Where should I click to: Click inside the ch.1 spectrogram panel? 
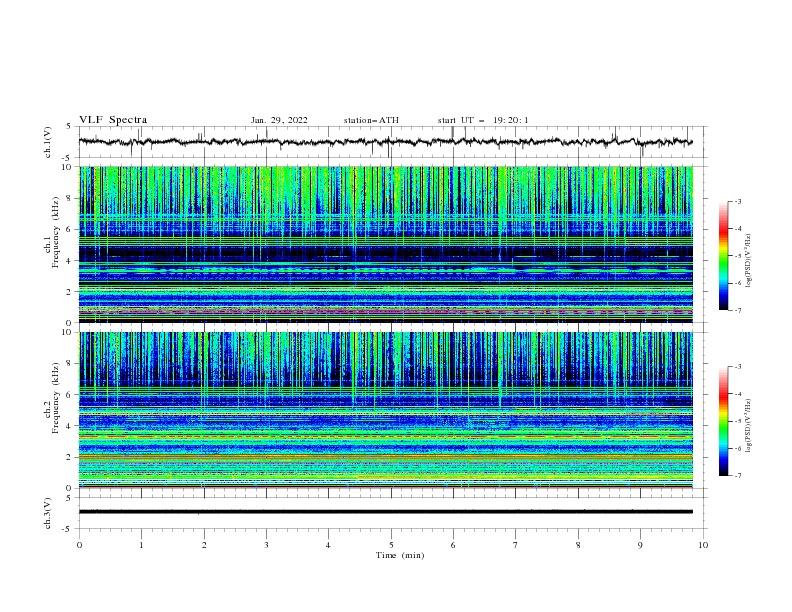tap(386, 244)
